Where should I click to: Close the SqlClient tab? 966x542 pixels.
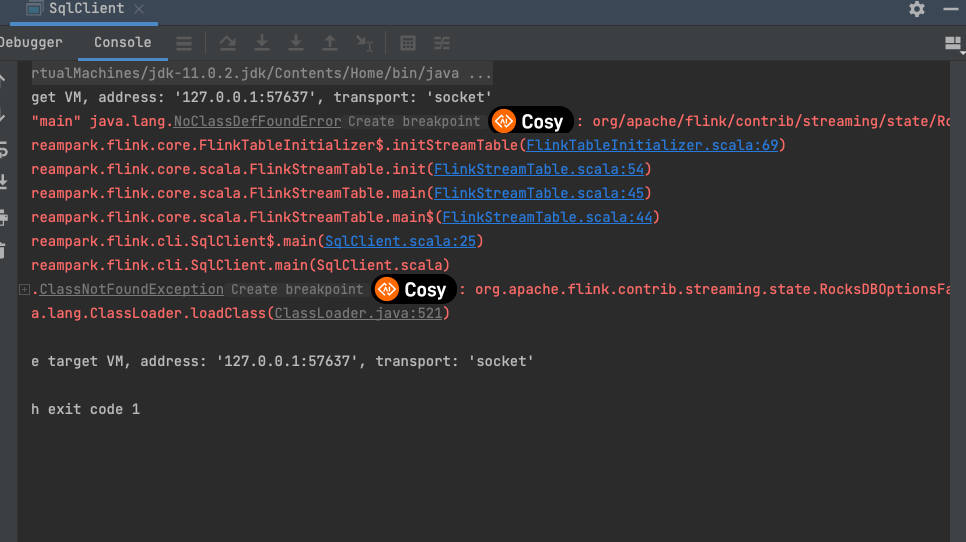pyautogui.click(x=139, y=9)
